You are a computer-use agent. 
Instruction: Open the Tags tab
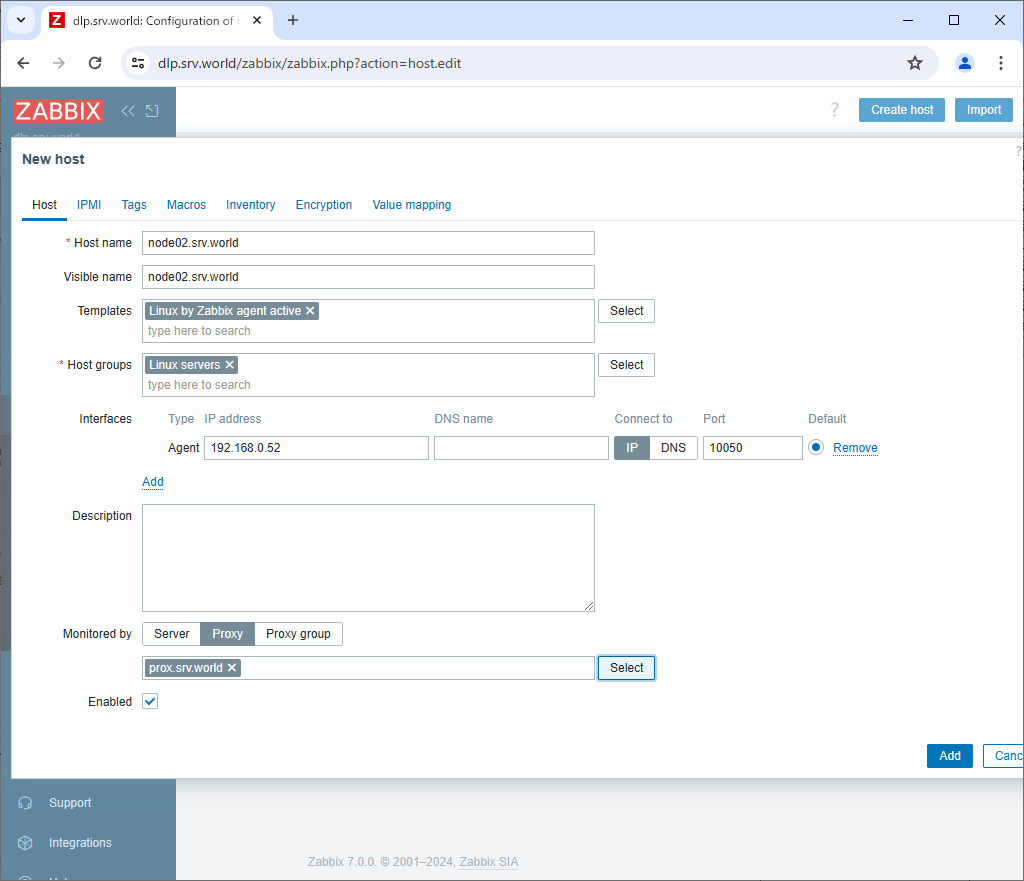[x=134, y=205]
